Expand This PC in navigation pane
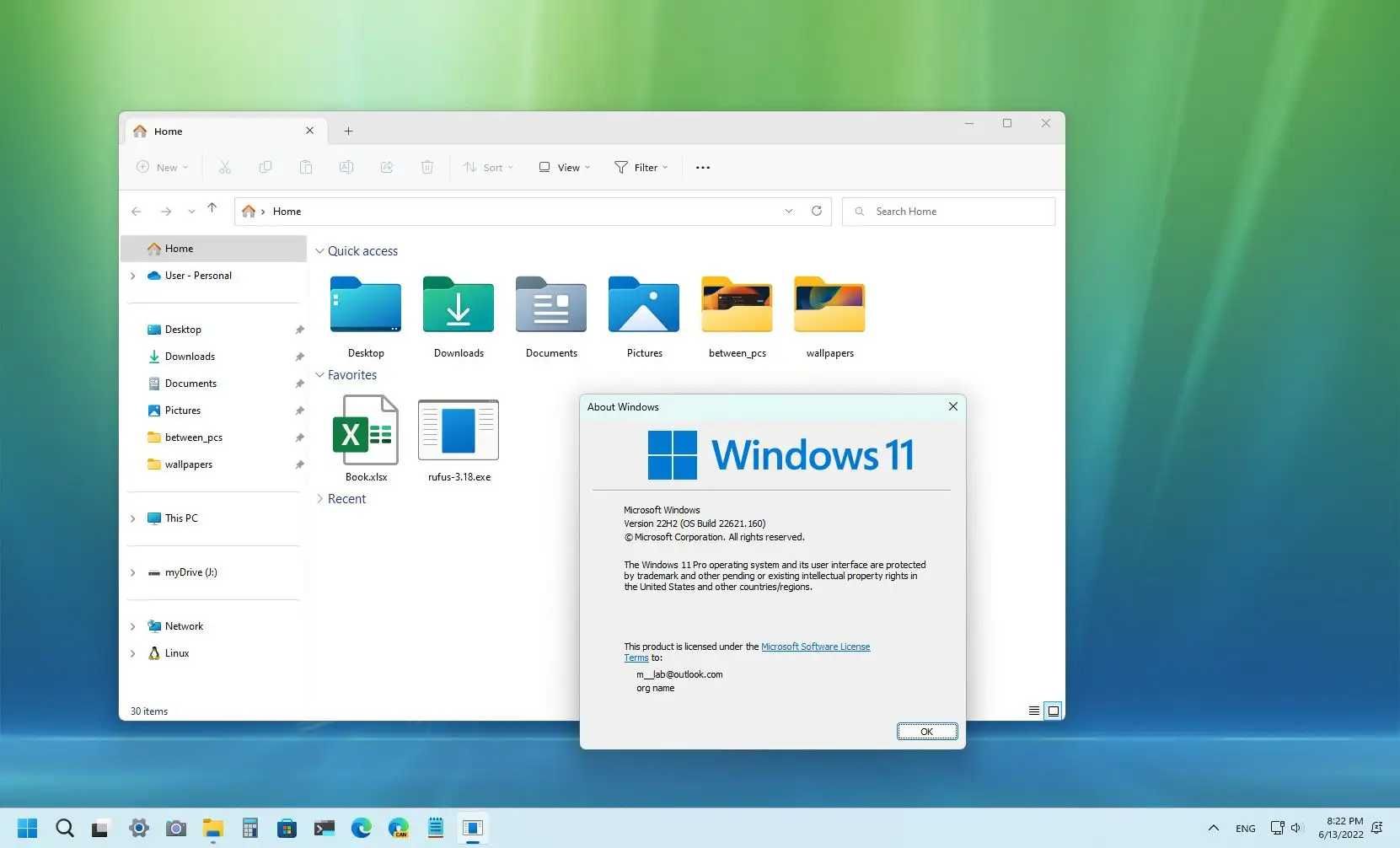 (x=132, y=518)
